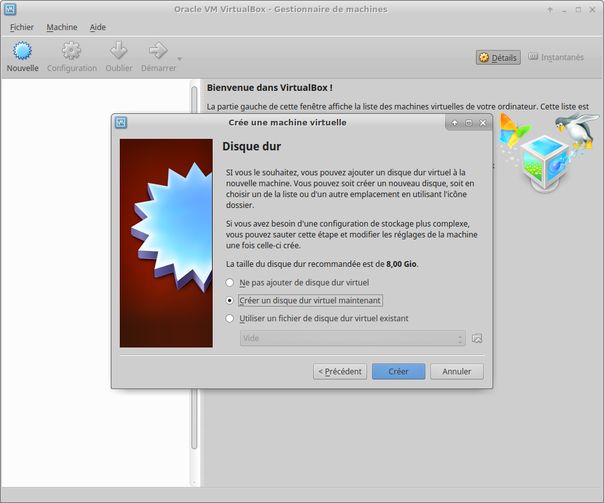Open the Machine menu
This screenshot has width=604, height=503.
pyautogui.click(x=62, y=27)
